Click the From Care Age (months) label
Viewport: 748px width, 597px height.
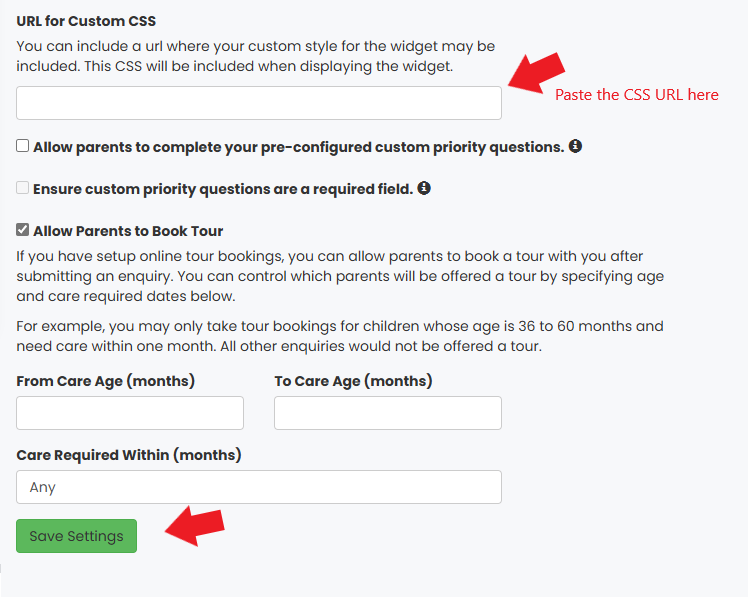pos(105,381)
